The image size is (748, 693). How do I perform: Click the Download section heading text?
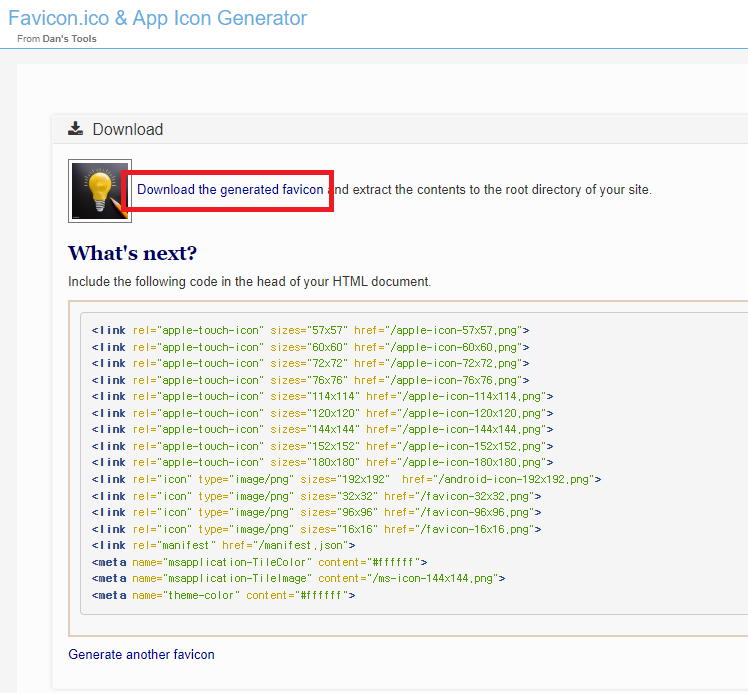pyautogui.click(x=127, y=129)
